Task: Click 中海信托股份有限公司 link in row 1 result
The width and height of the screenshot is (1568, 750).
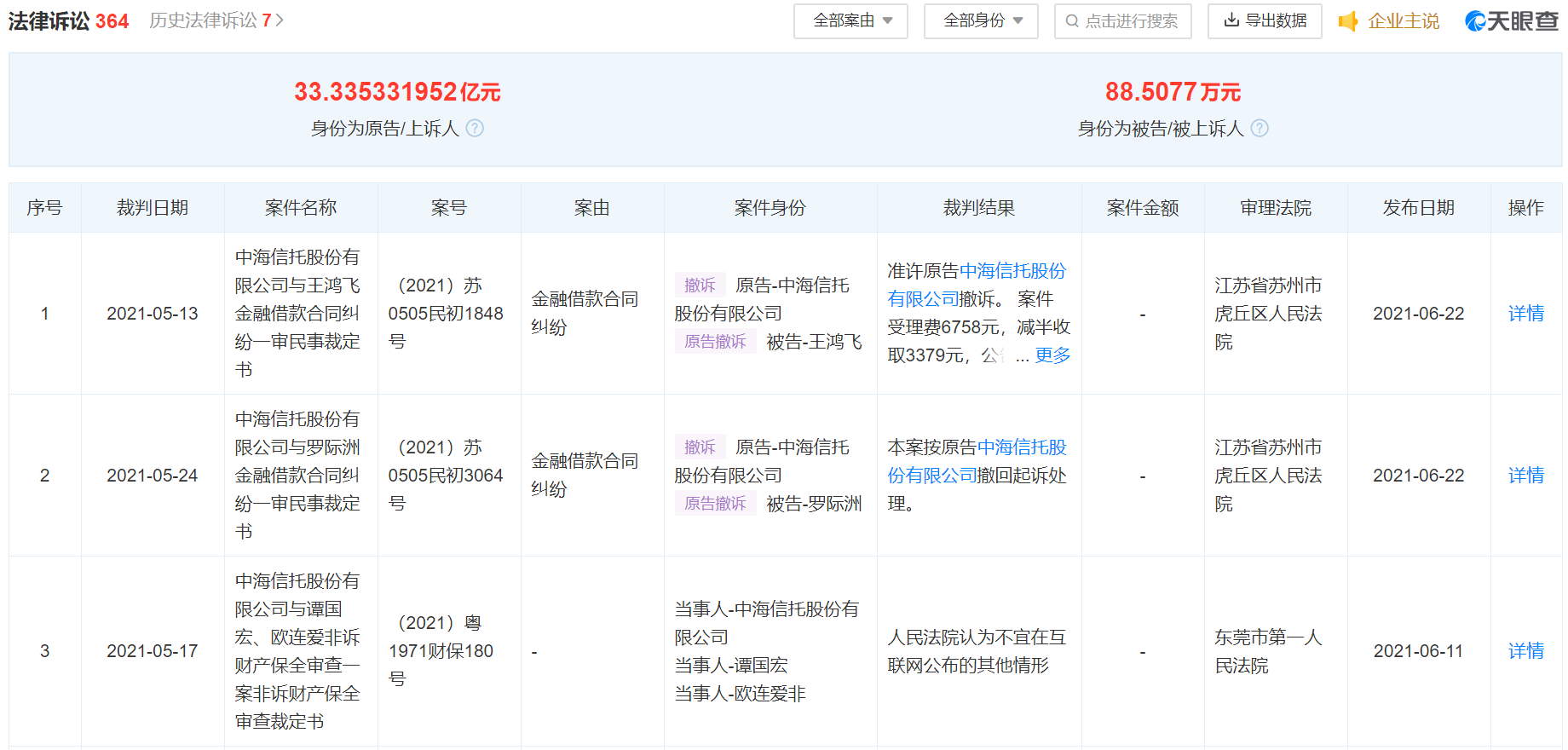Action: [977, 285]
